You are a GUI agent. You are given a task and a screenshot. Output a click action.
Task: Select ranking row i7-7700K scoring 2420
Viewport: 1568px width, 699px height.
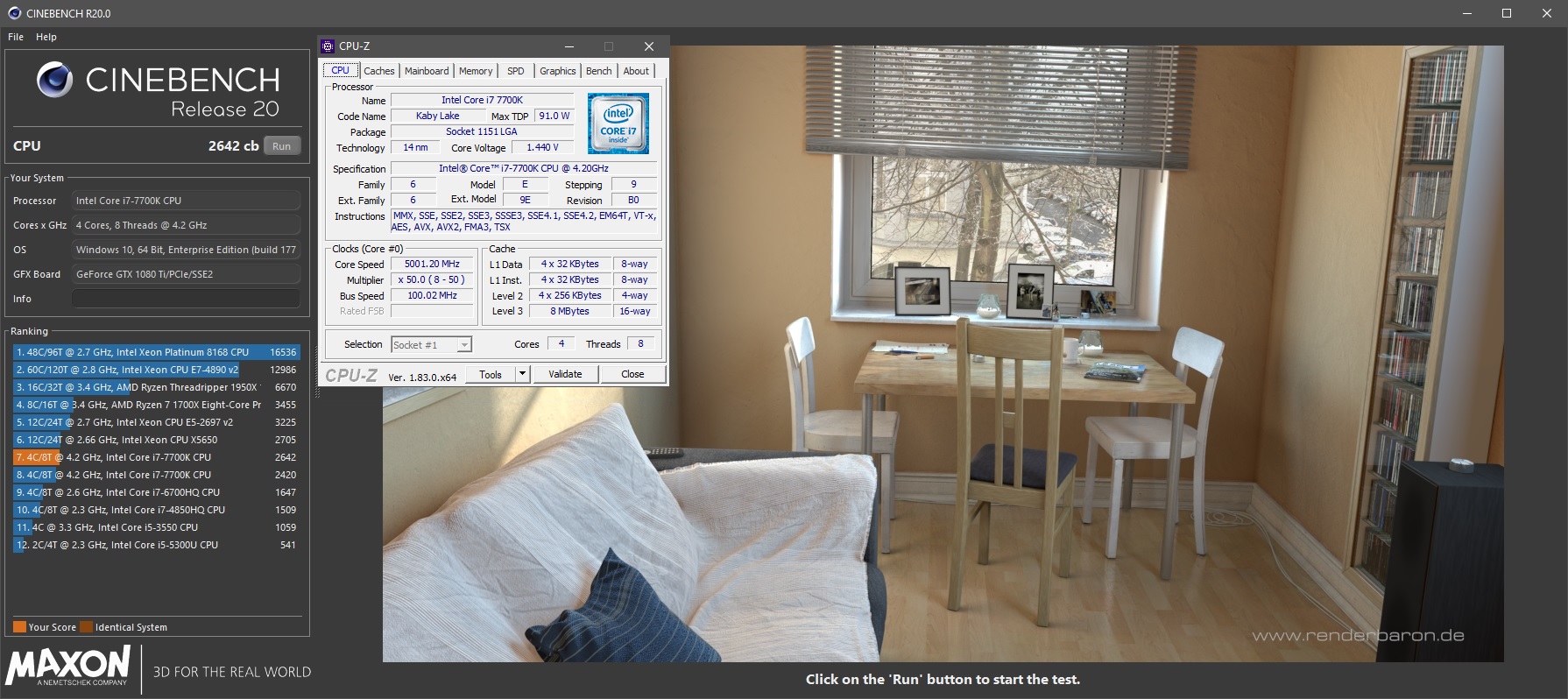coord(157,475)
